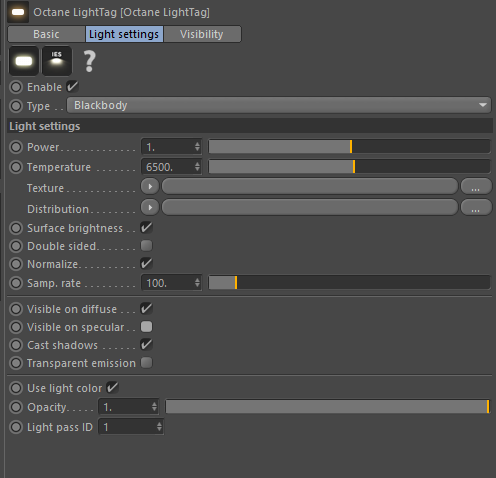Click the Samp. rate keyframe circle

click(16, 283)
